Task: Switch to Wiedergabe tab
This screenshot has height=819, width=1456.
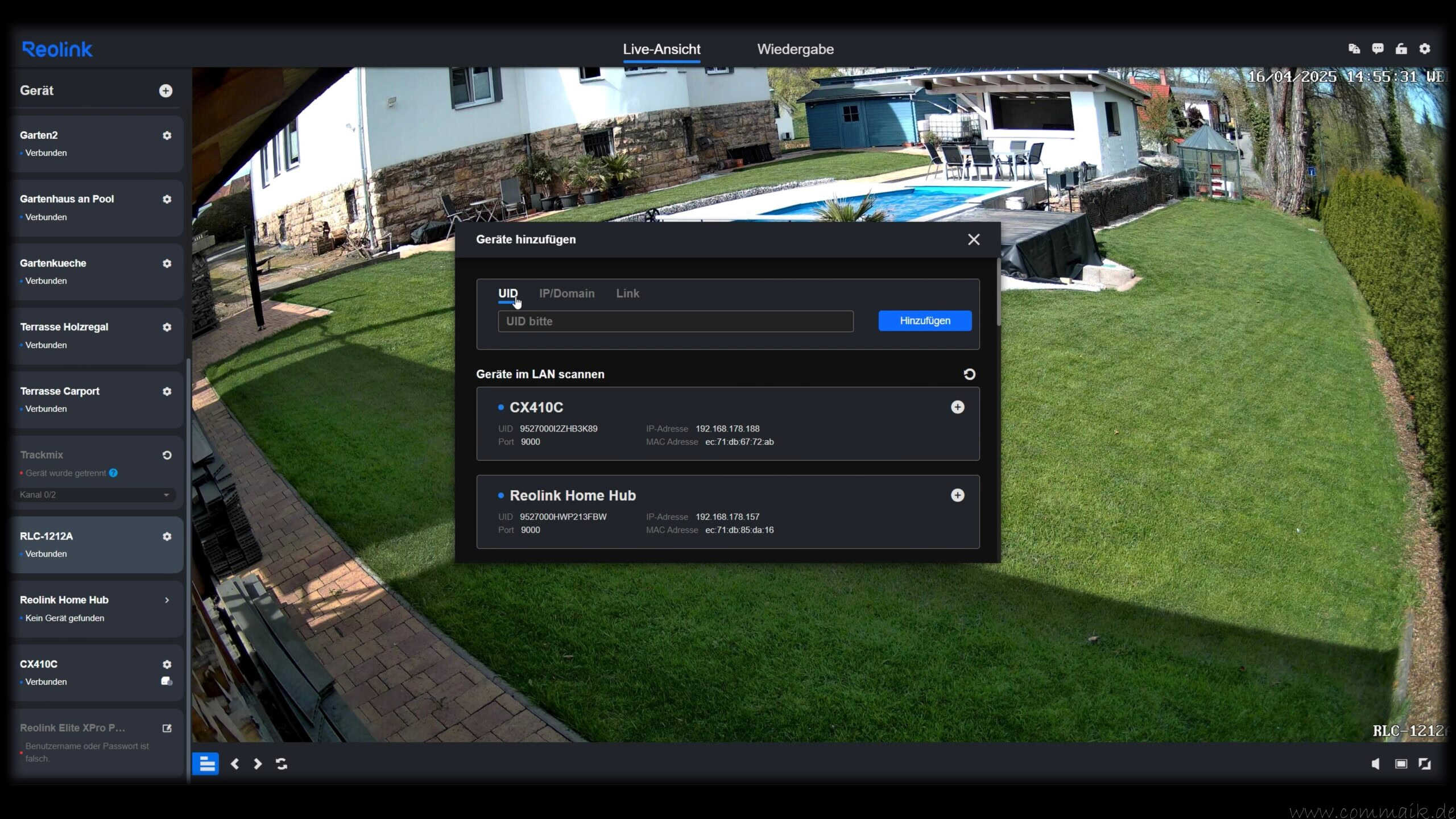Action: (x=795, y=49)
